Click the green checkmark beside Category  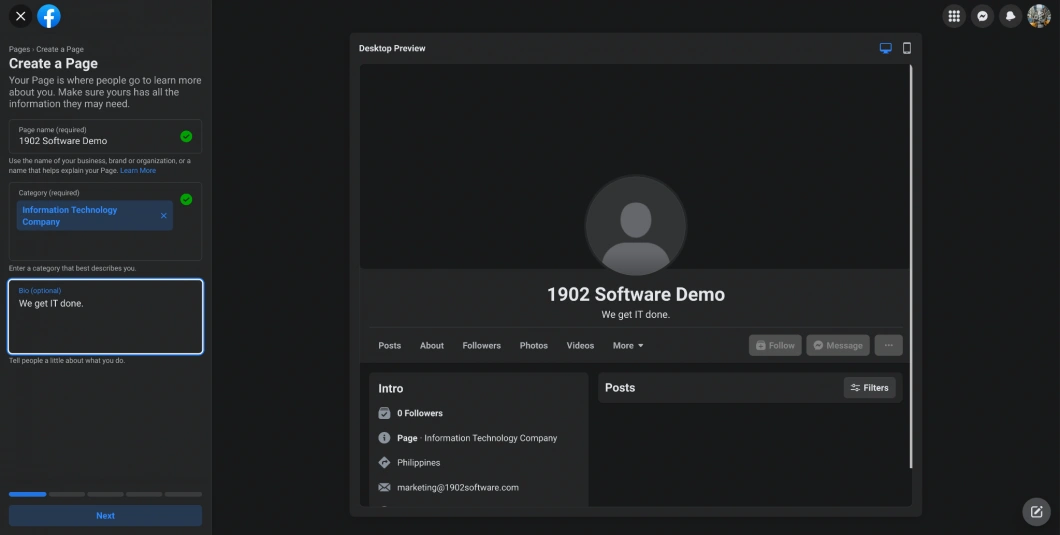(x=186, y=200)
